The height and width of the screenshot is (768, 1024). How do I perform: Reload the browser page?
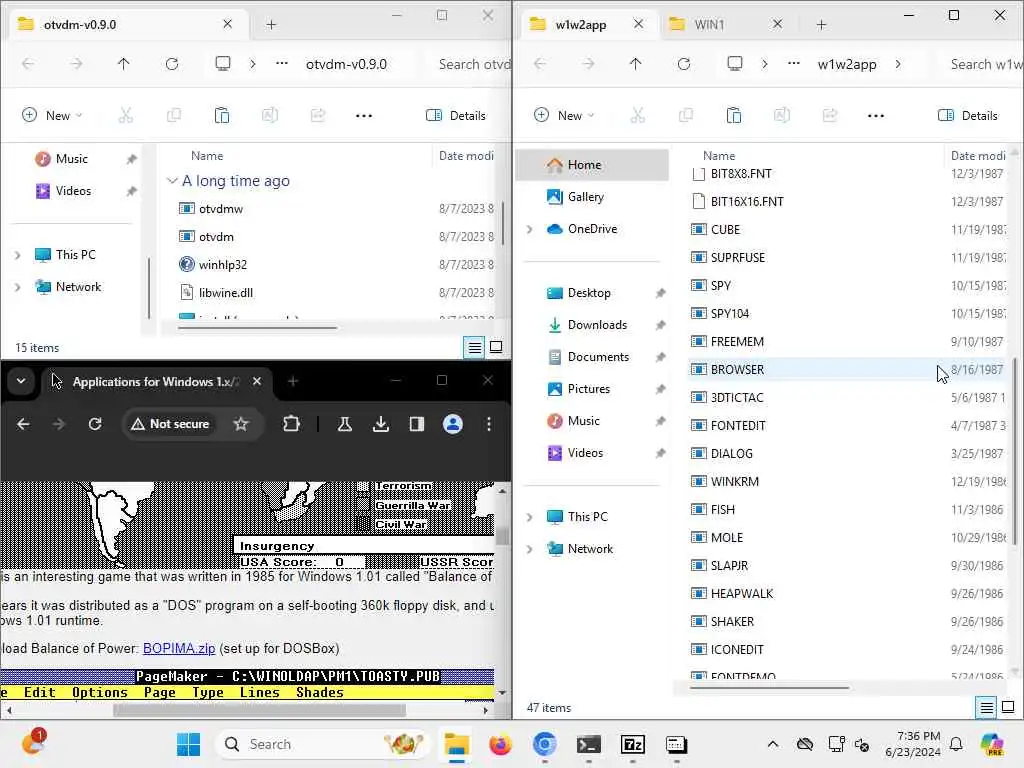[95, 424]
